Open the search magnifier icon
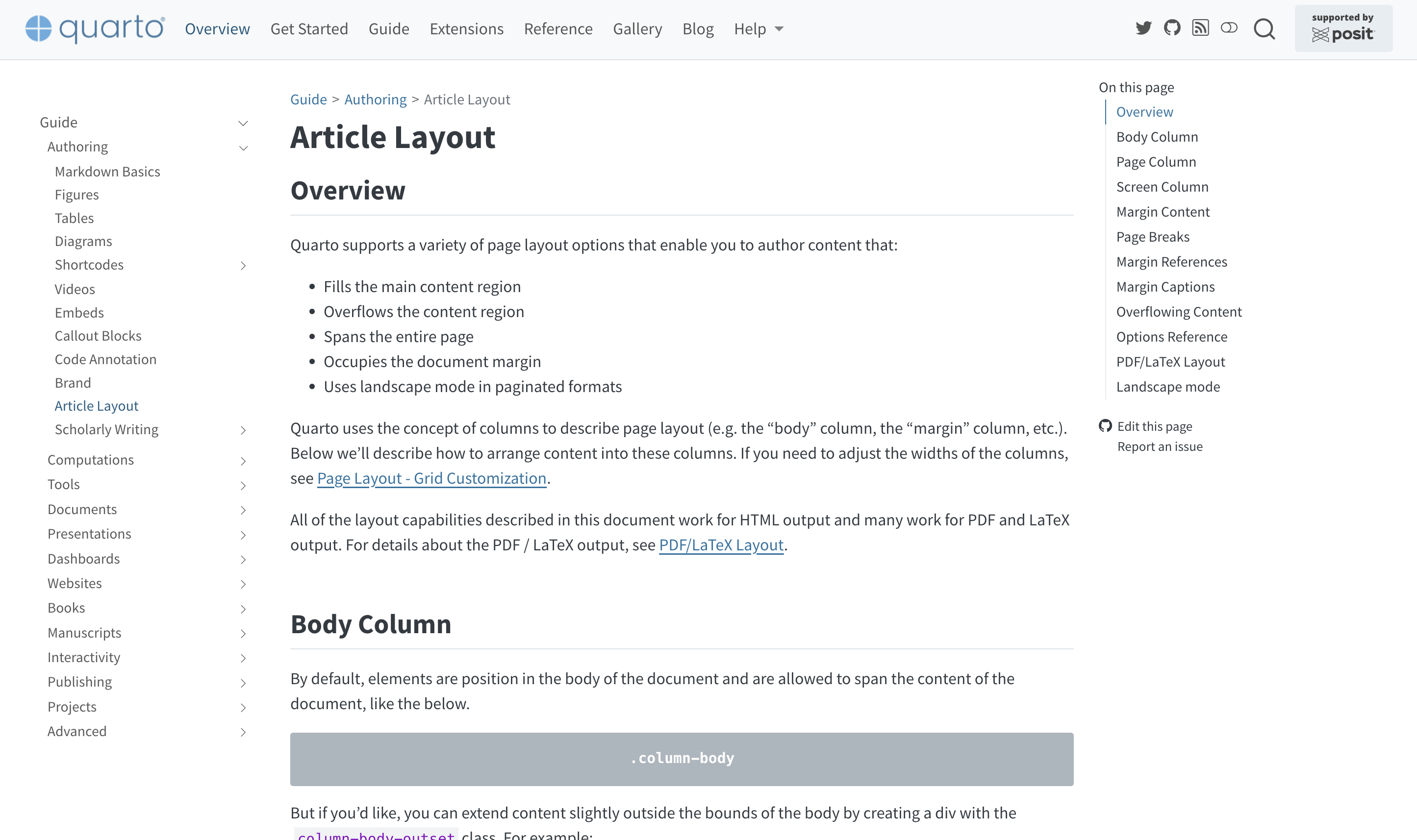 tap(1264, 29)
